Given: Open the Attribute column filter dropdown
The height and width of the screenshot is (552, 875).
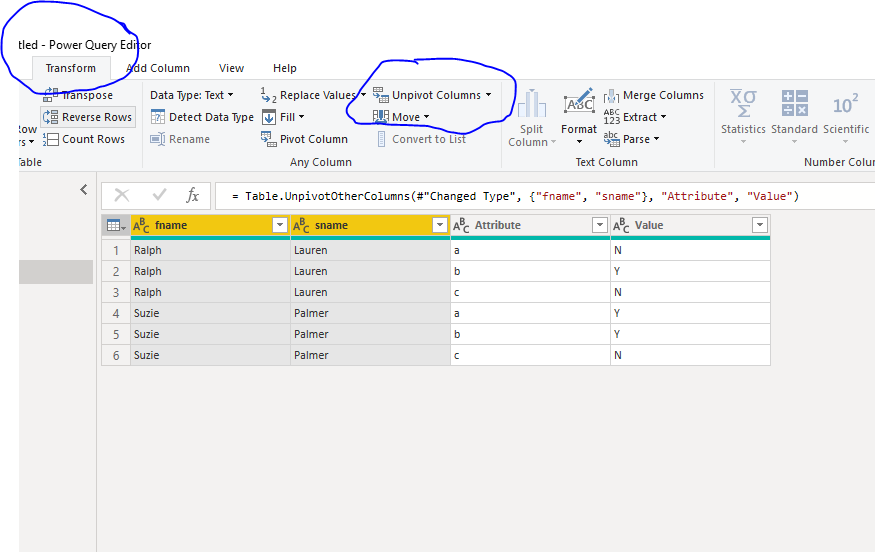Looking at the screenshot, I should [x=600, y=225].
